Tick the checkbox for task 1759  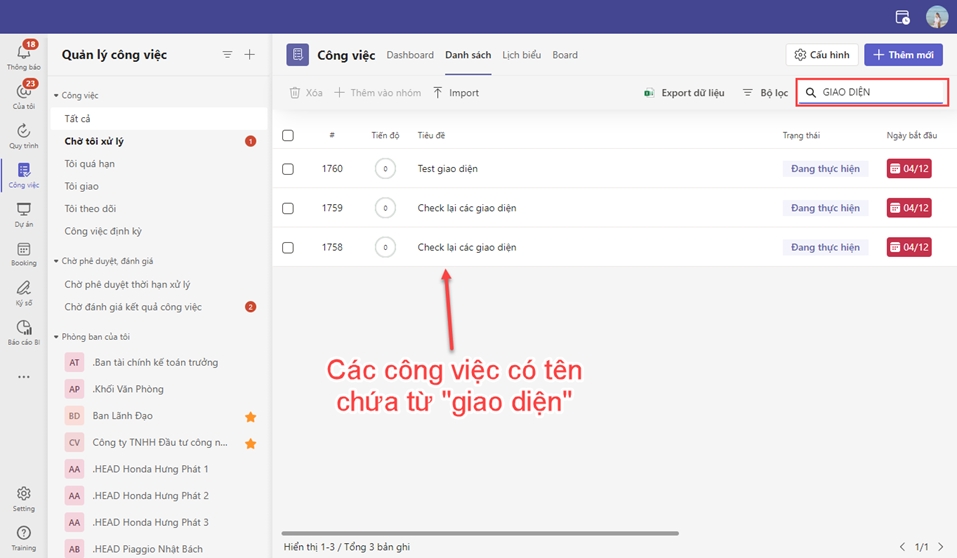coord(288,208)
